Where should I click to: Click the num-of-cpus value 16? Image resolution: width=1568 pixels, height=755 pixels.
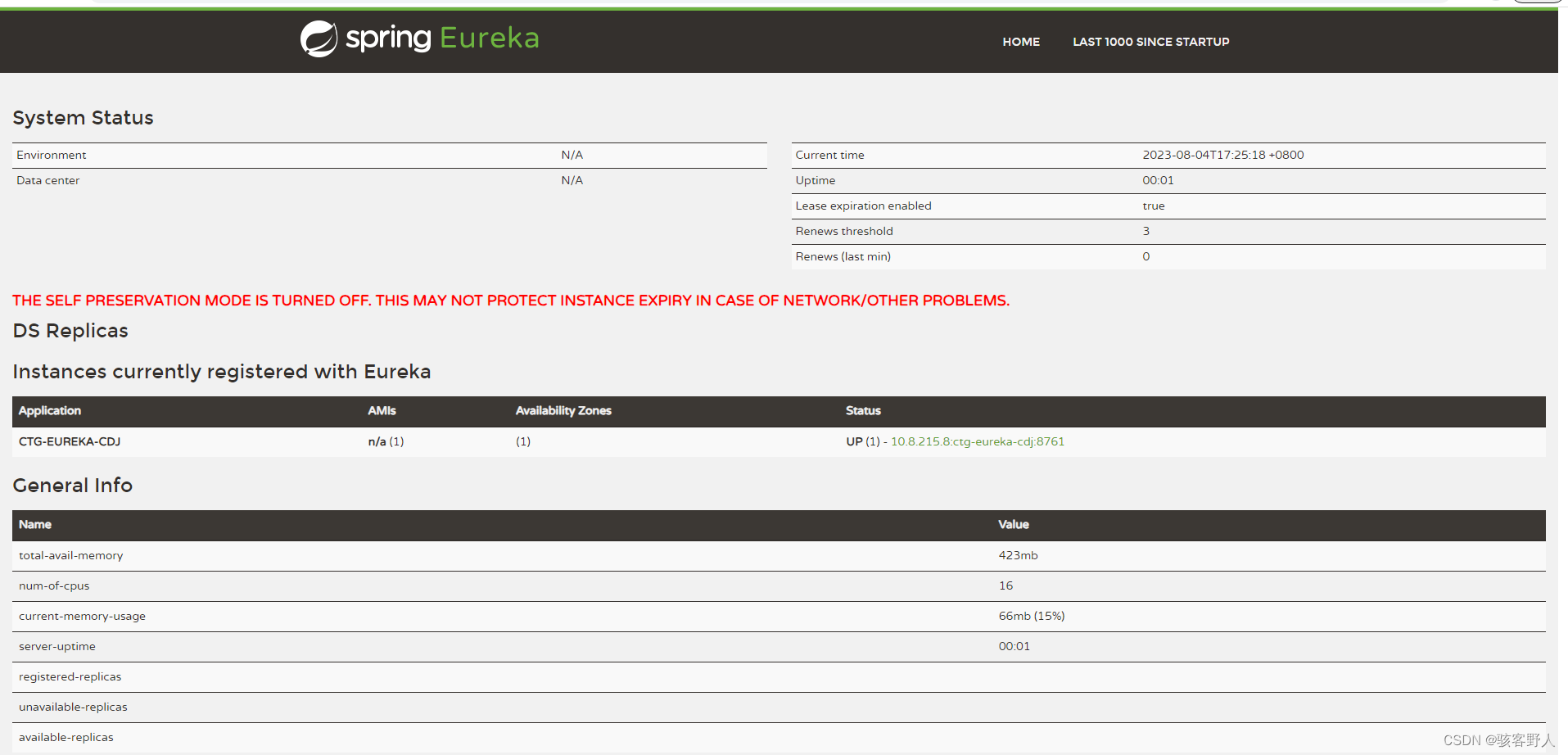[1005, 585]
